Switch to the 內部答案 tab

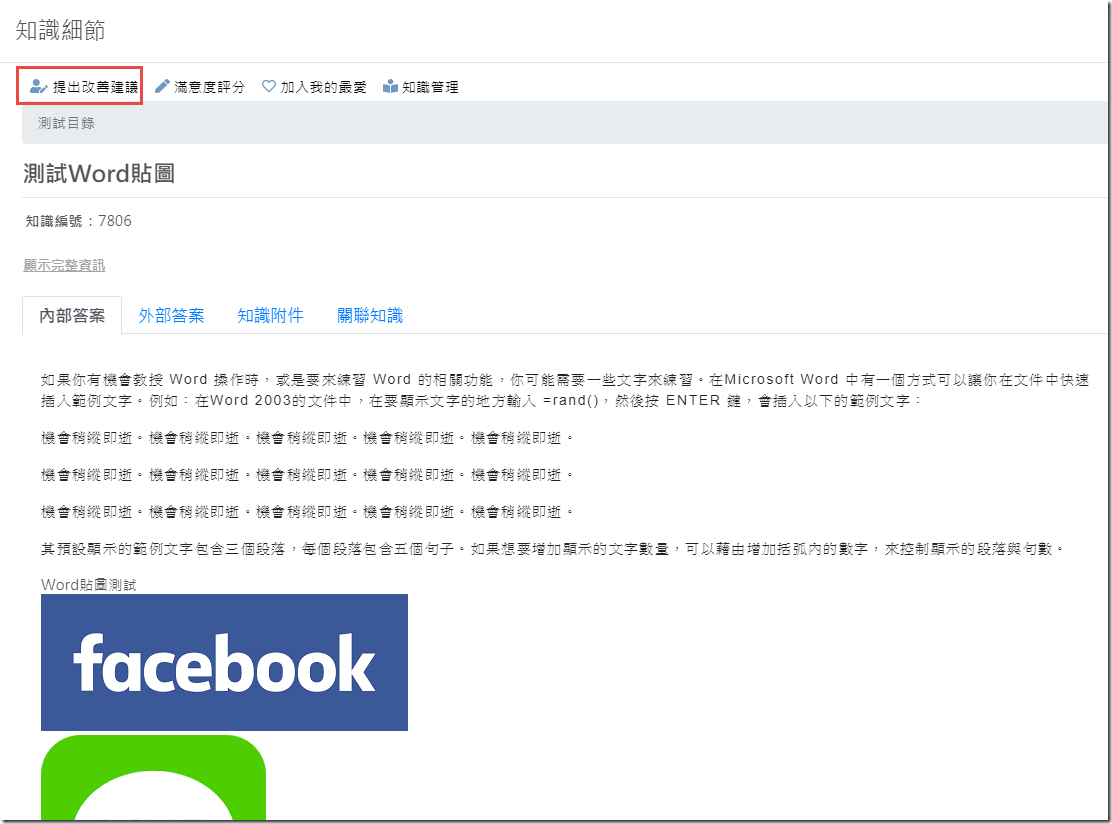pyautogui.click(x=72, y=316)
